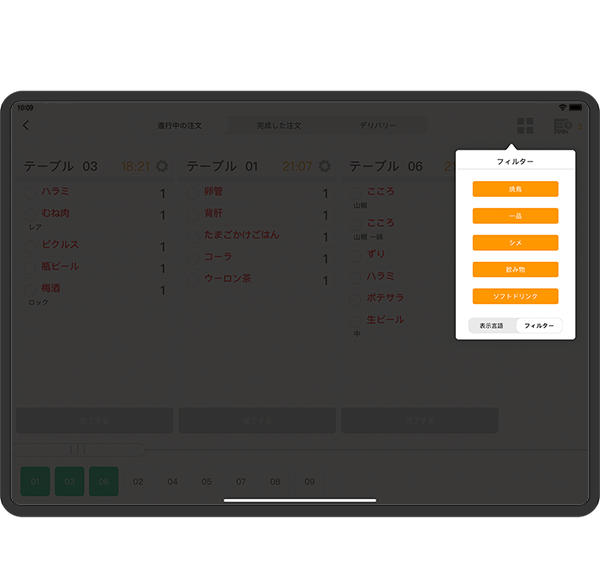Check the たまごかけごはん item circle
Screen dimensions: 600x569
(x=192, y=236)
